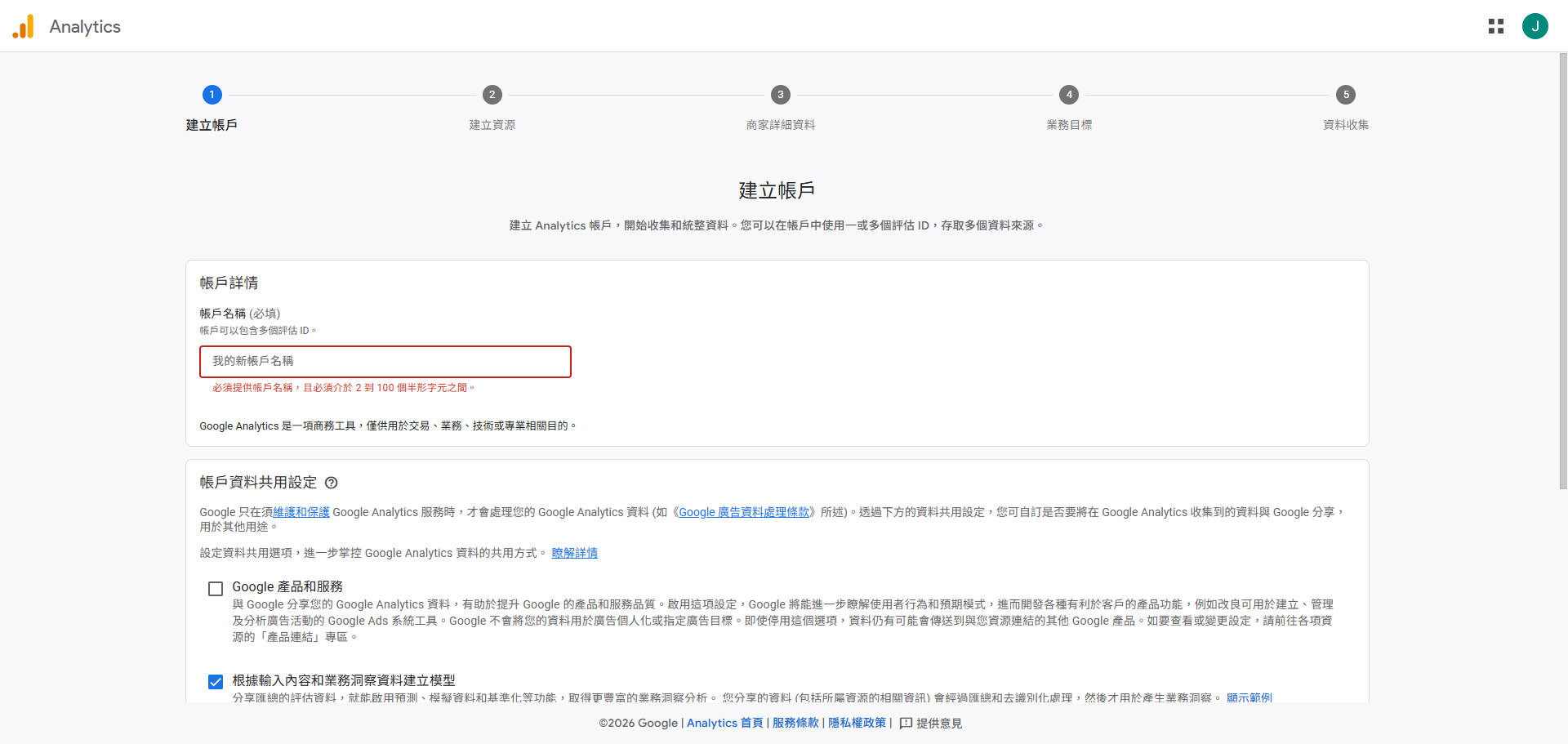Image resolution: width=1568 pixels, height=744 pixels.
Task: Uncheck 根據輸入內容和業務洞察資料建立模型
Action: point(216,681)
